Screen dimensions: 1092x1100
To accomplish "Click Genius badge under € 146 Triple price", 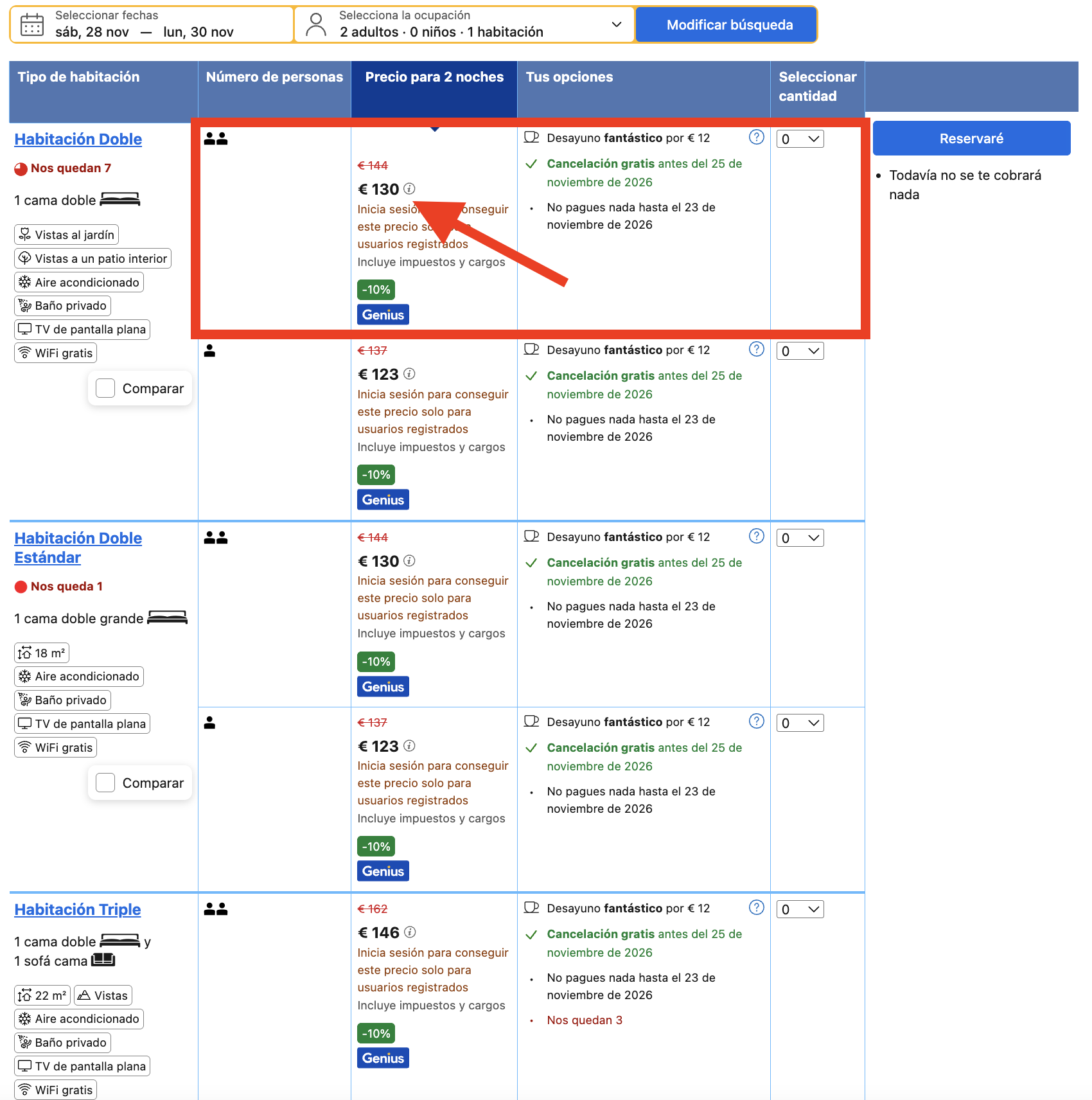I will [383, 1058].
